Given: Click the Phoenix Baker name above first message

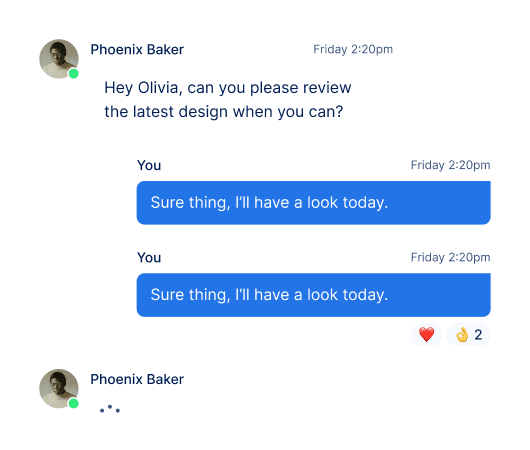Looking at the screenshot, I should tap(137, 50).
